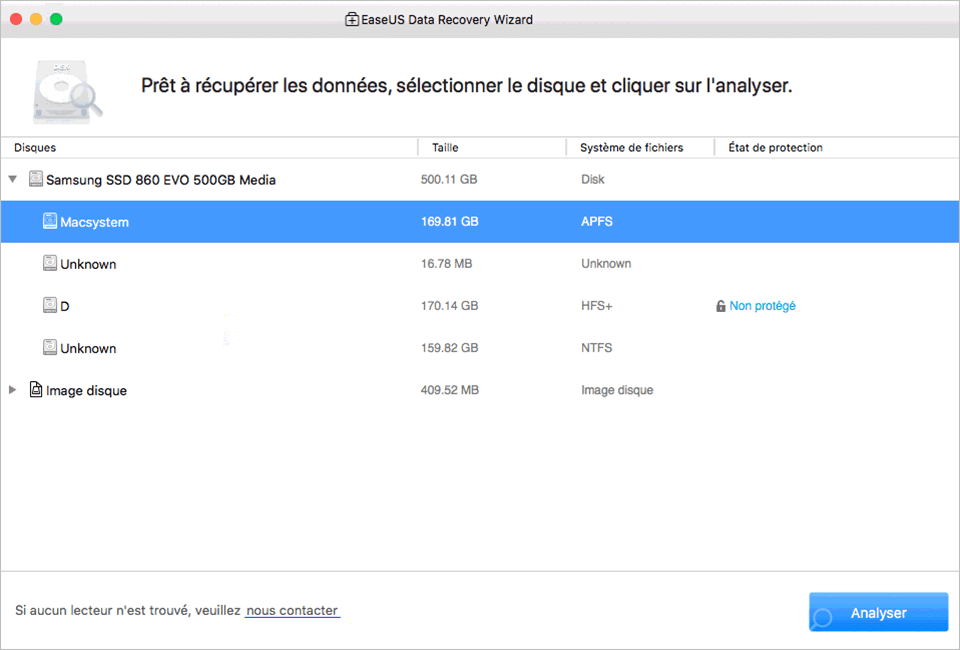Minimize the window with yellow button
The width and height of the screenshot is (960, 650).
pos(36,20)
